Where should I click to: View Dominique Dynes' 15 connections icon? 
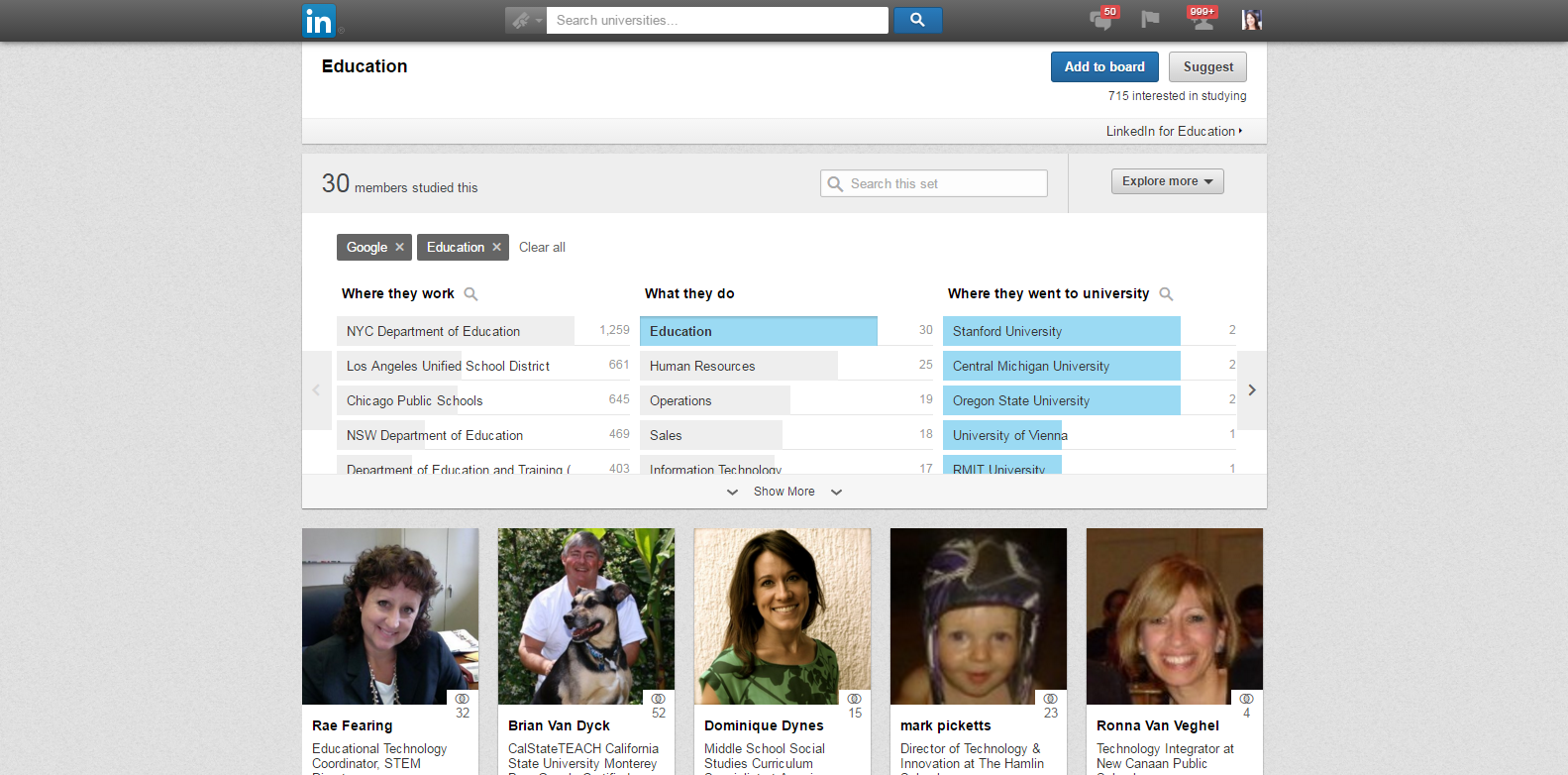[x=855, y=698]
